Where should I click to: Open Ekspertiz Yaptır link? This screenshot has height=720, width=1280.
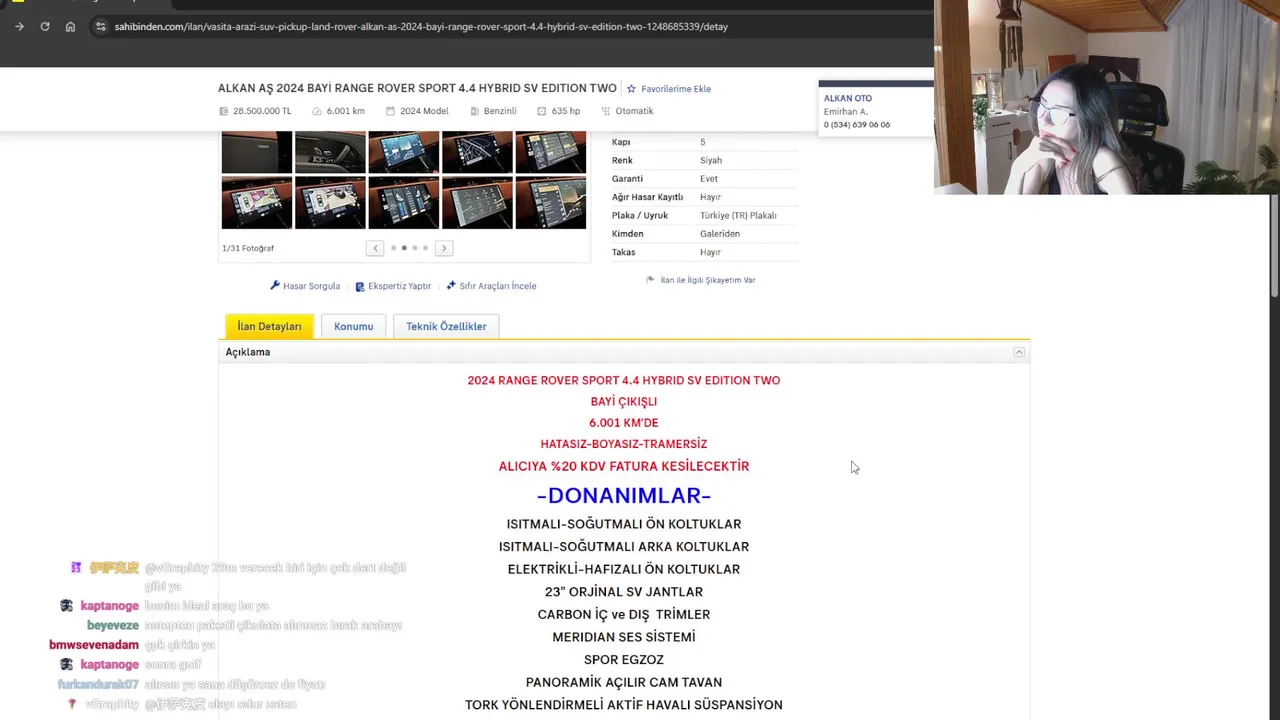click(399, 286)
